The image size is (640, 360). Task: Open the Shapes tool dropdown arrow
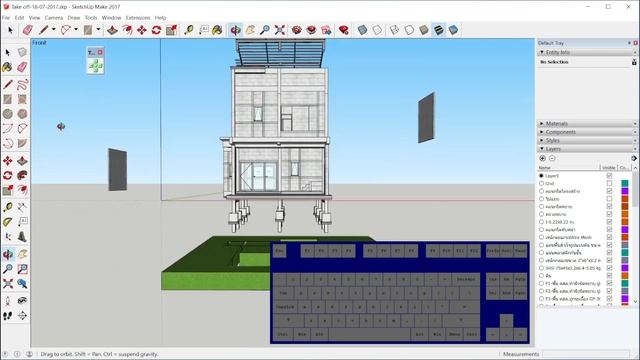tap(98, 29)
